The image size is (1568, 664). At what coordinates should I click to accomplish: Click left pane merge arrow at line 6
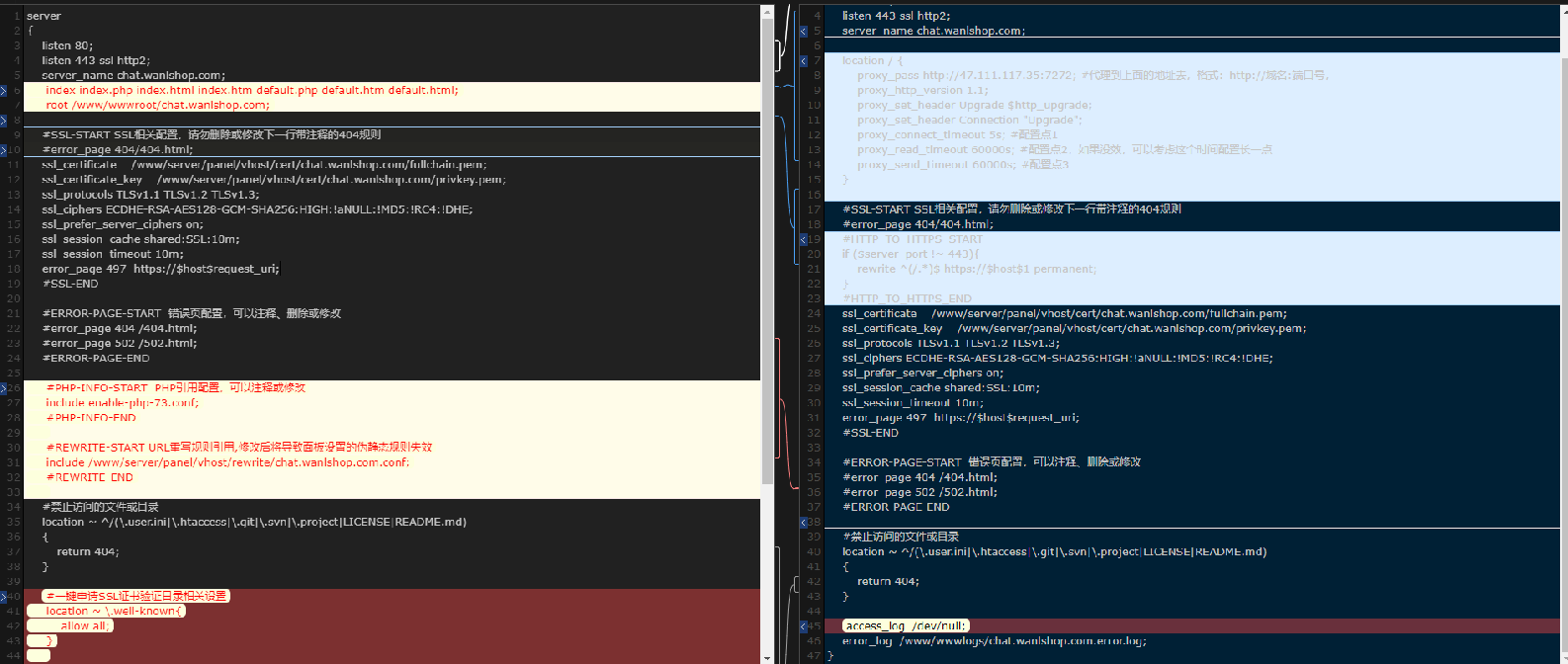[x=4, y=90]
